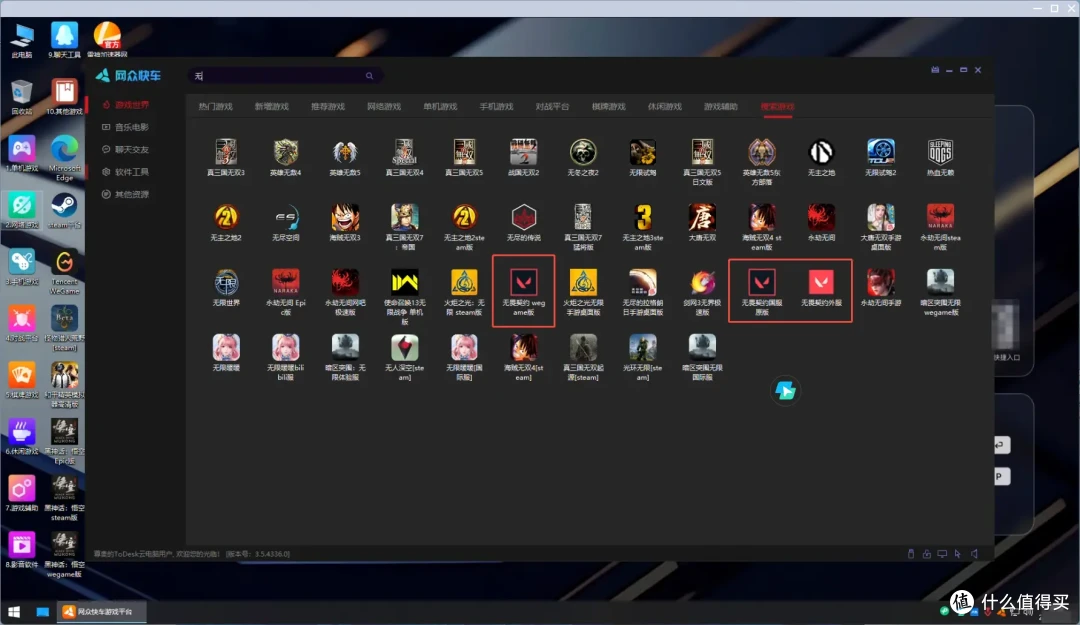1080x625 pixels.
Task: Switch to the 游戏辅助 tab
Action: point(720,107)
